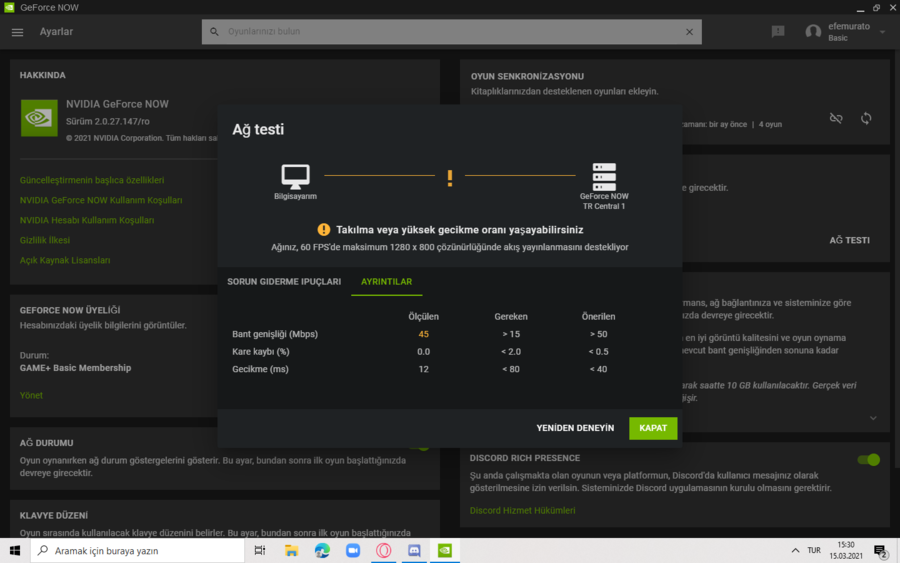Close dialog with Kapat button
This screenshot has width=900, height=563.
click(x=653, y=428)
